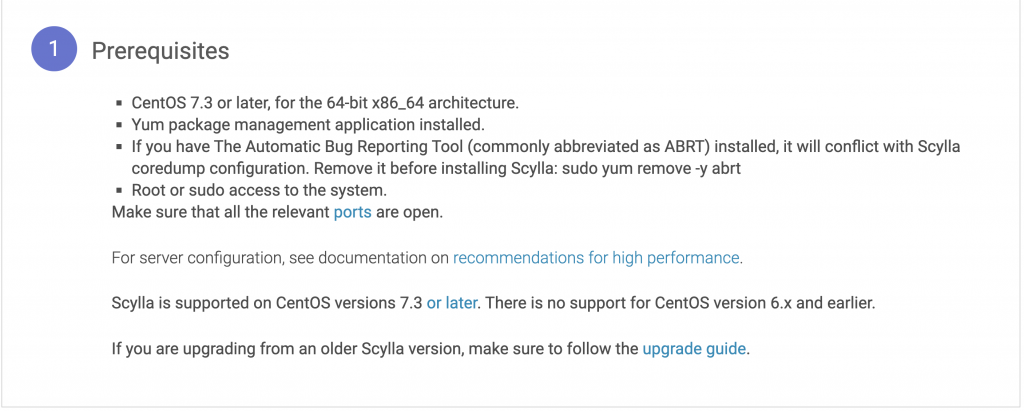Image resolution: width=1024 pixels, height=411 pixels.
Task: Click bullet marker before Yum package line
Action: [119, 125]
